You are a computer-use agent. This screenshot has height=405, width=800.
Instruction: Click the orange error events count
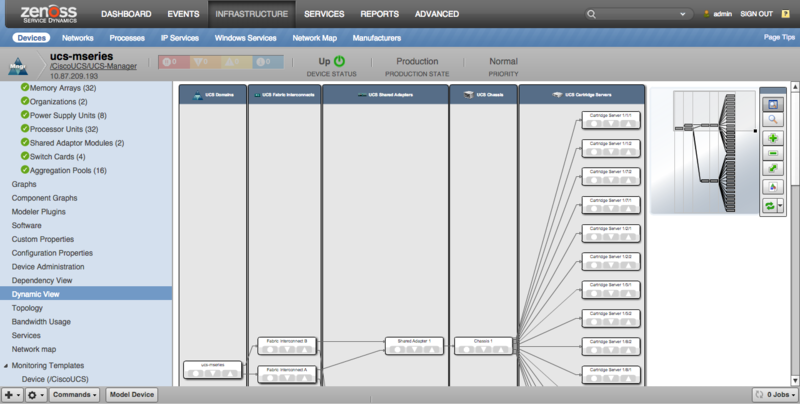click(205, 62)
